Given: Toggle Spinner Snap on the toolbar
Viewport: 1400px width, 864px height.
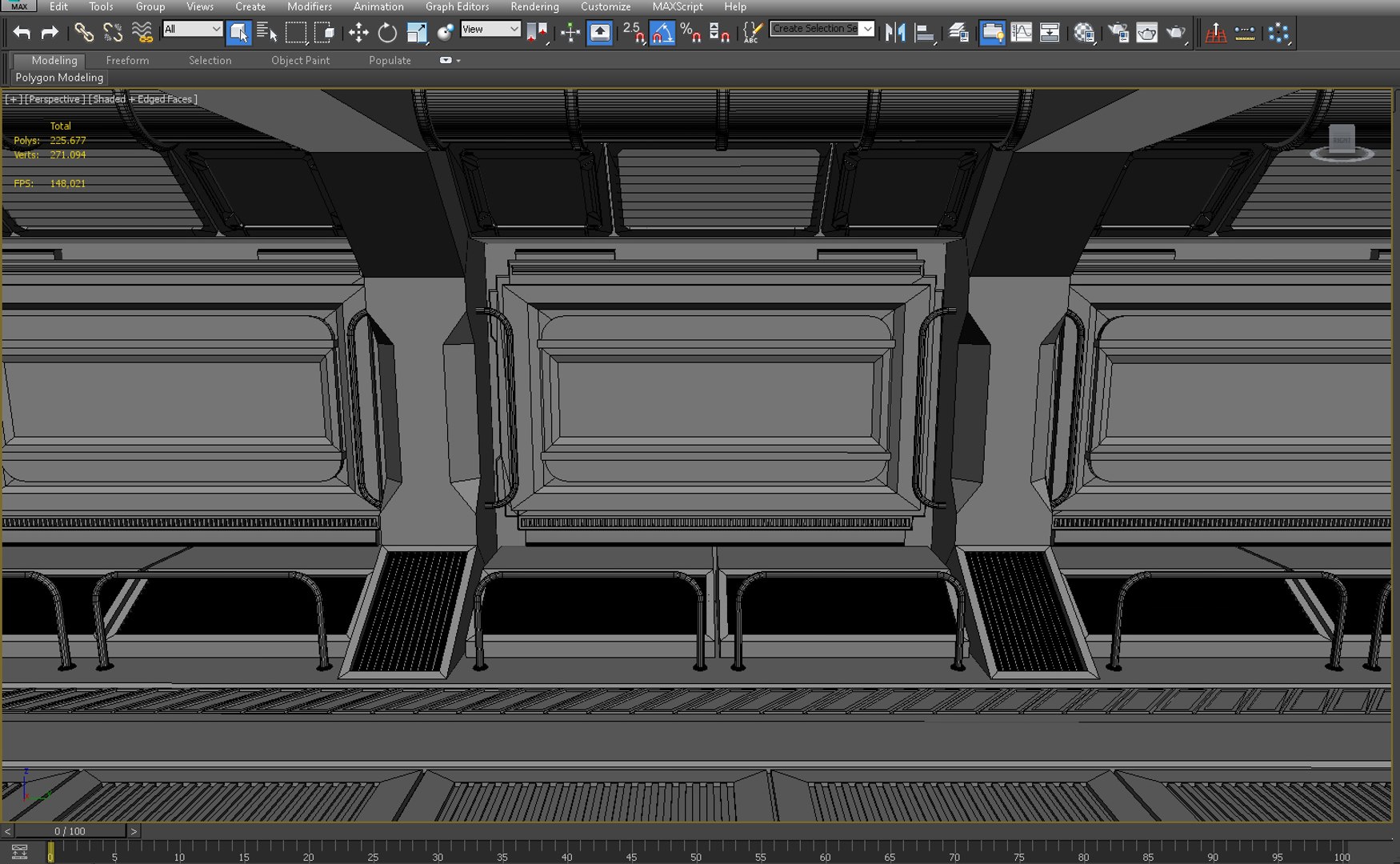Looking at the screenshot, I should pyautogui.click(x=719, y=33).
